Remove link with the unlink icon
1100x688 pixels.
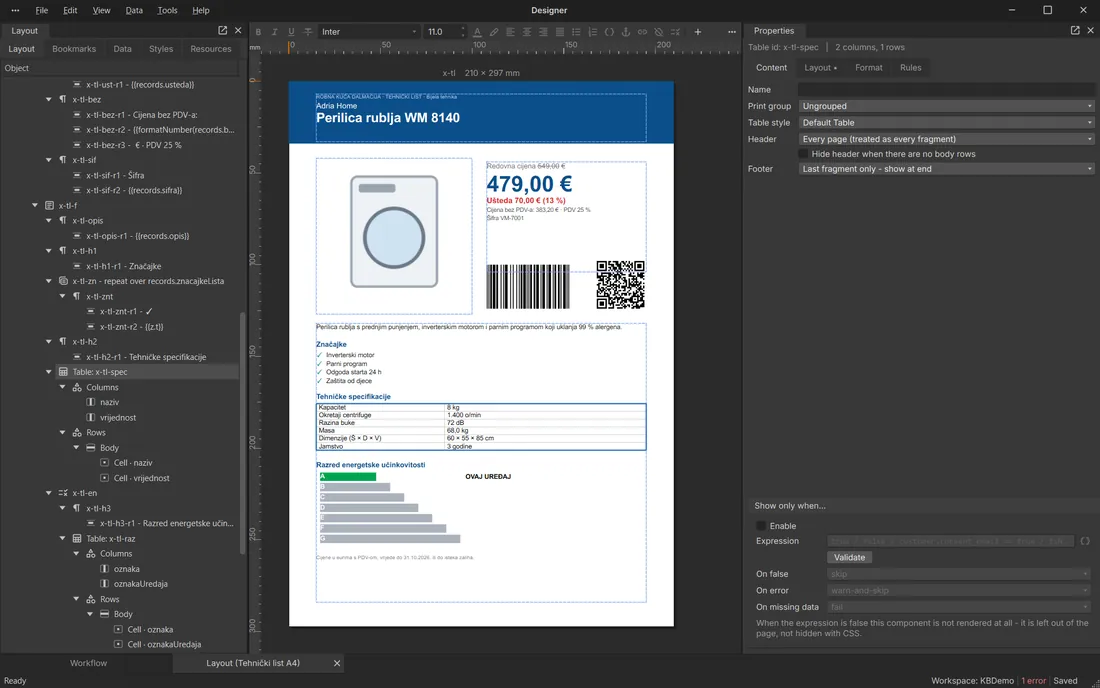coord(659,32)
